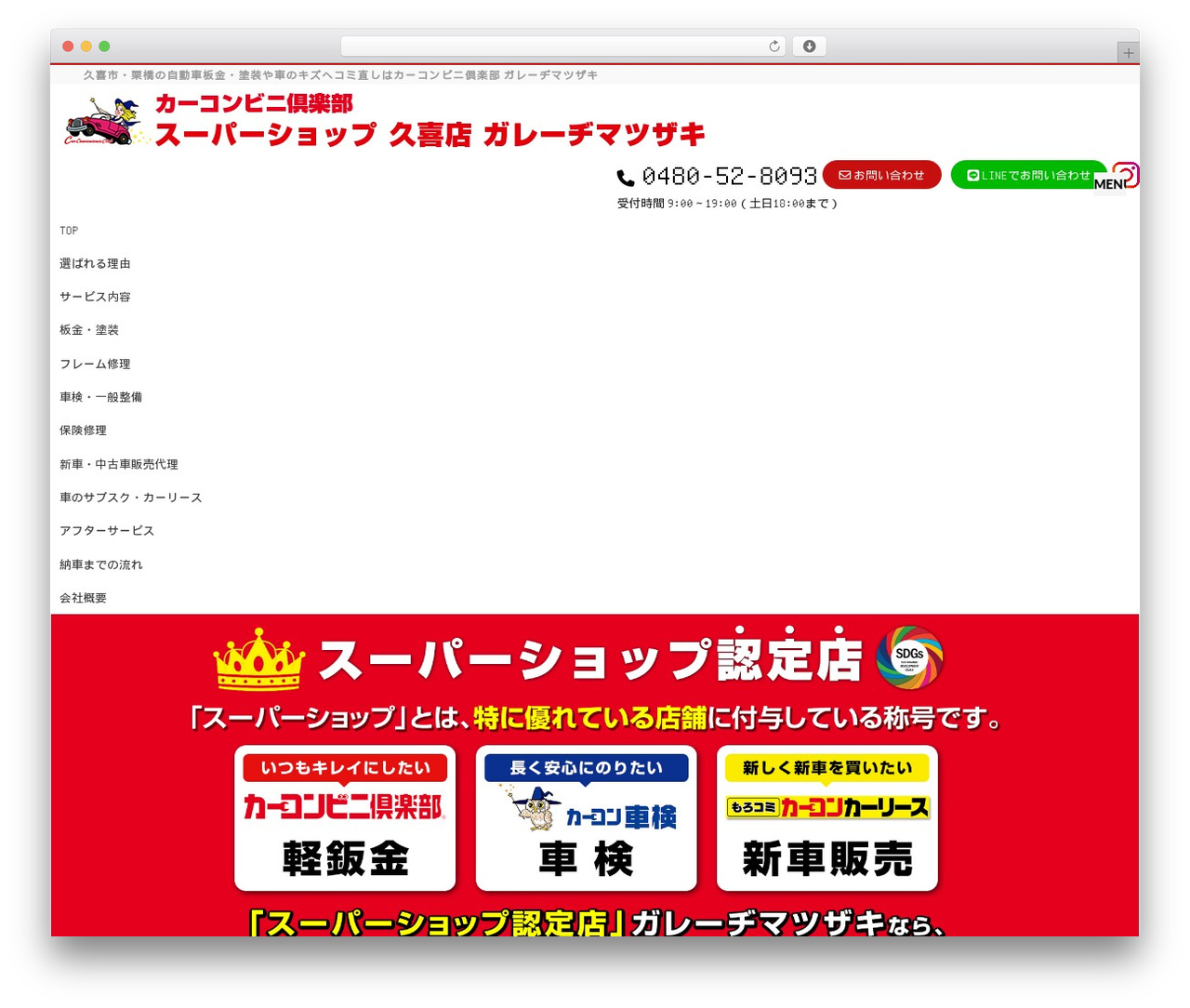Click the green LINEでお問い合わせ button
This screenshot has height=1008, width=1190.
pyautogui.click(x=1028, y=175)
